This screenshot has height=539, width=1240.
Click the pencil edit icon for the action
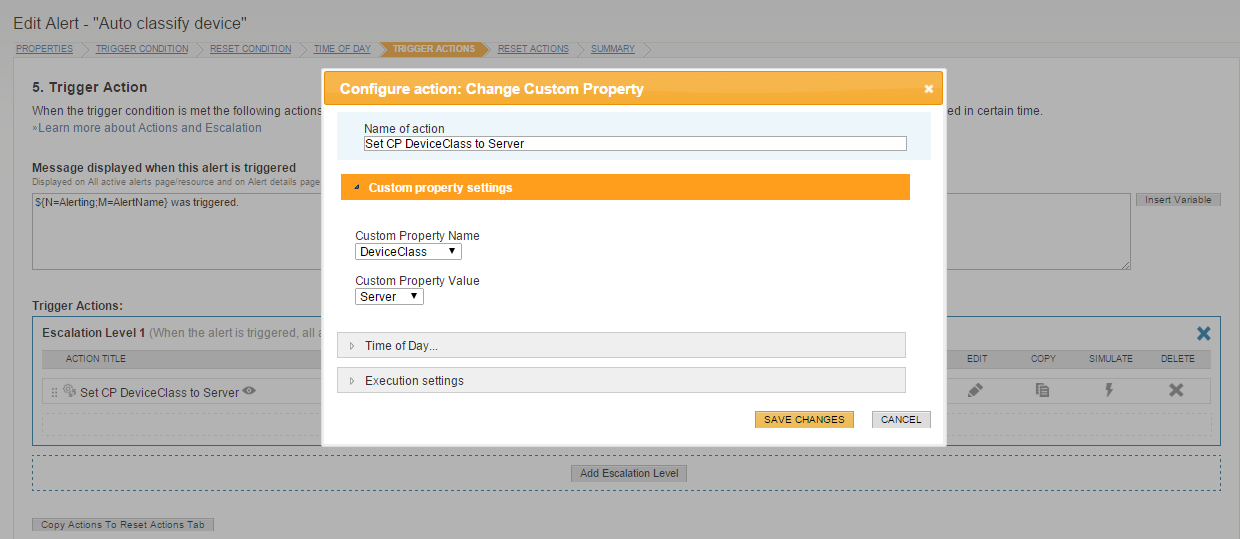click(976, 391)
